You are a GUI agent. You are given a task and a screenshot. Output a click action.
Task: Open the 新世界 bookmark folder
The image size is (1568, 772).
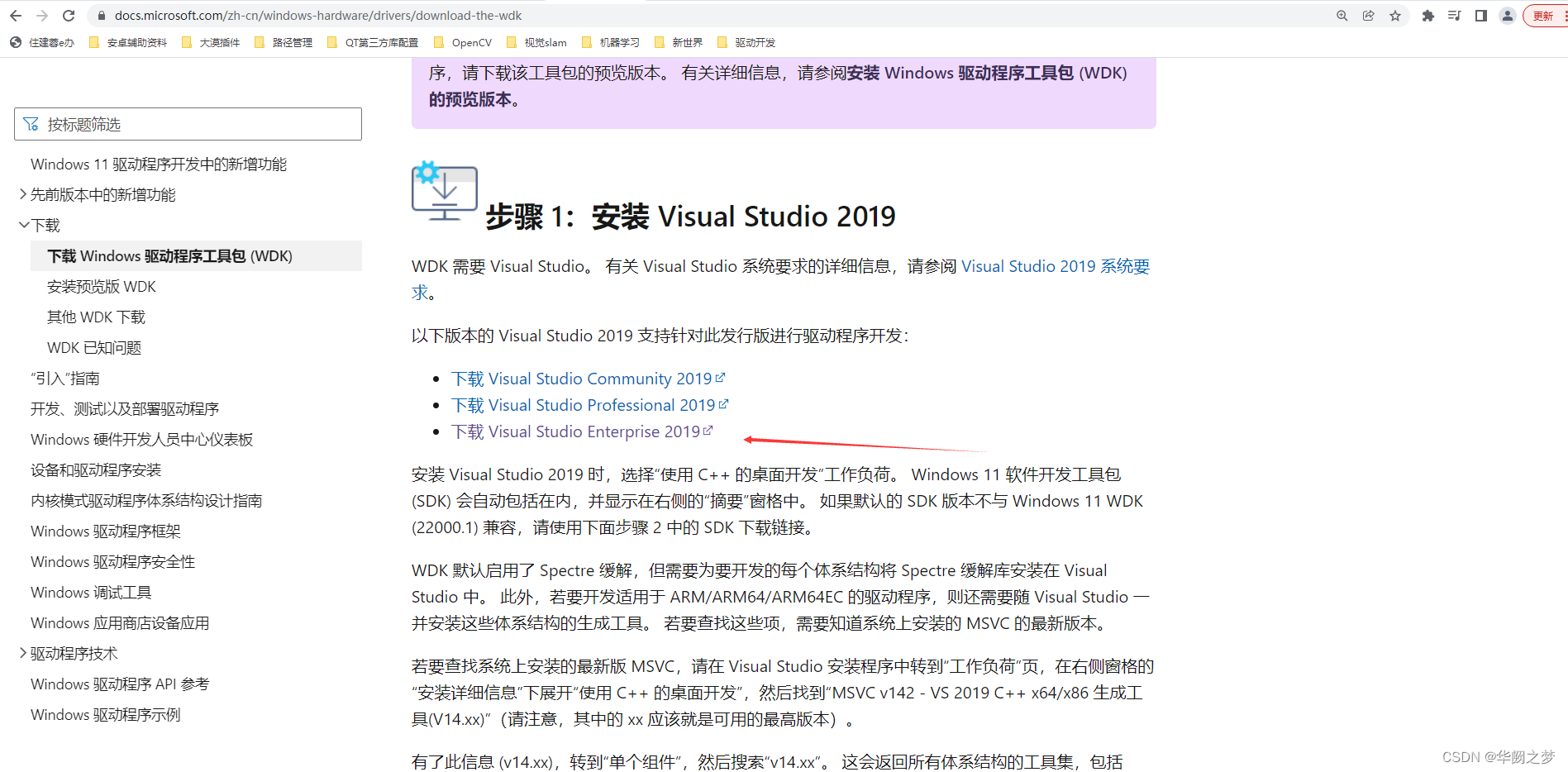point(679,42)
